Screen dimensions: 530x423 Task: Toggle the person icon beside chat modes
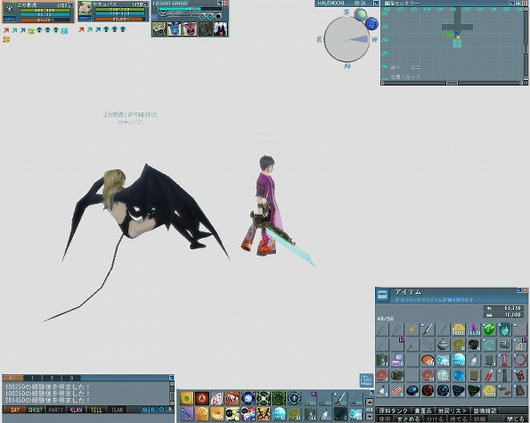click(x=170, y=409)
